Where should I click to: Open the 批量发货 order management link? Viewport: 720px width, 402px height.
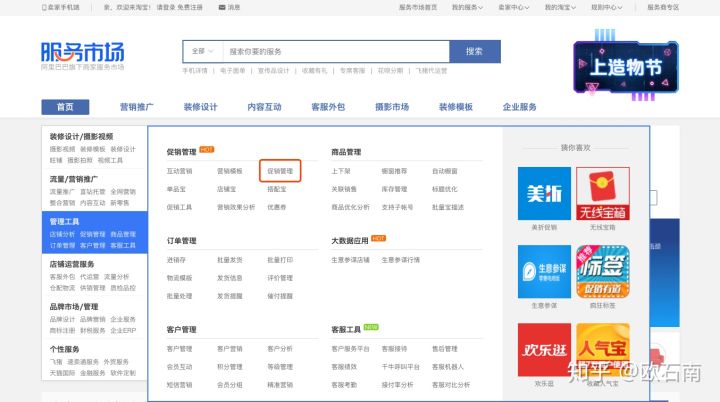point(229,260)
